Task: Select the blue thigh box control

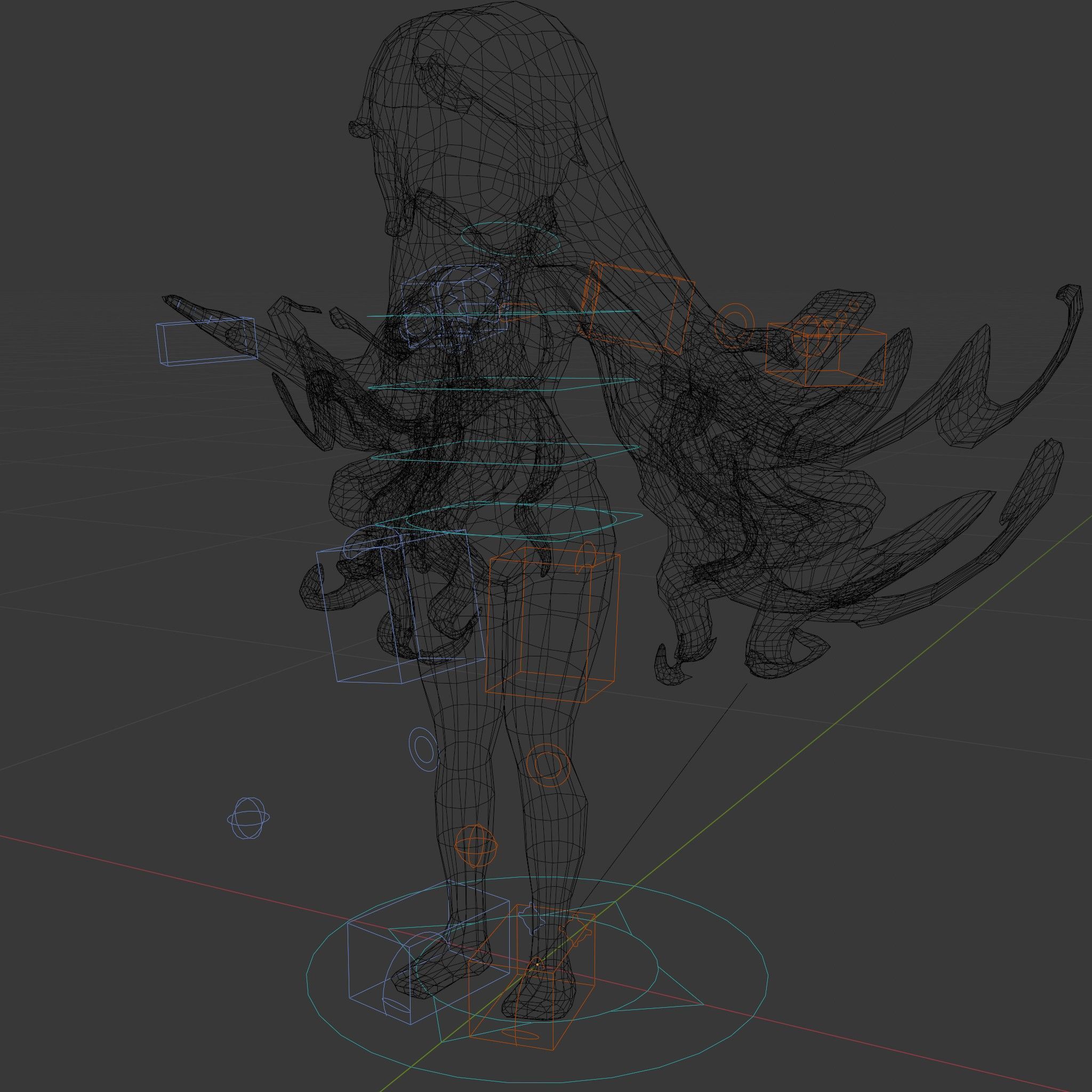Action: (401, 606)
